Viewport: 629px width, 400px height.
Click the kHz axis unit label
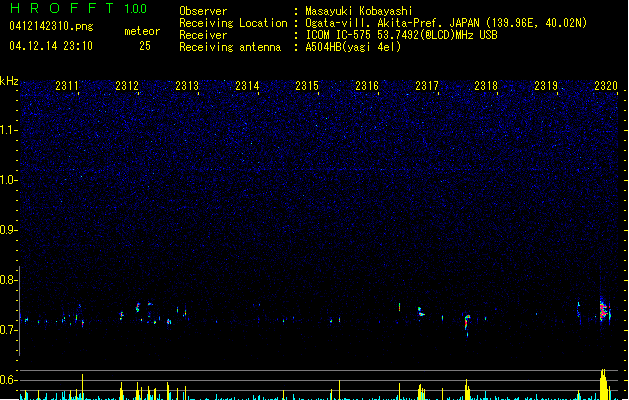[x=9, y=81]
